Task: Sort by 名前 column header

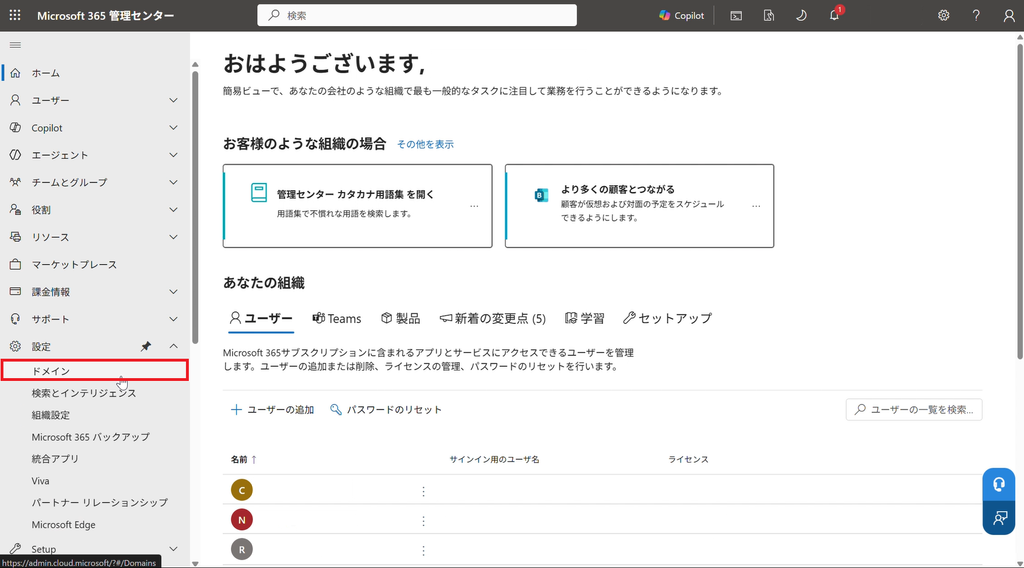Action: (243, 460)
